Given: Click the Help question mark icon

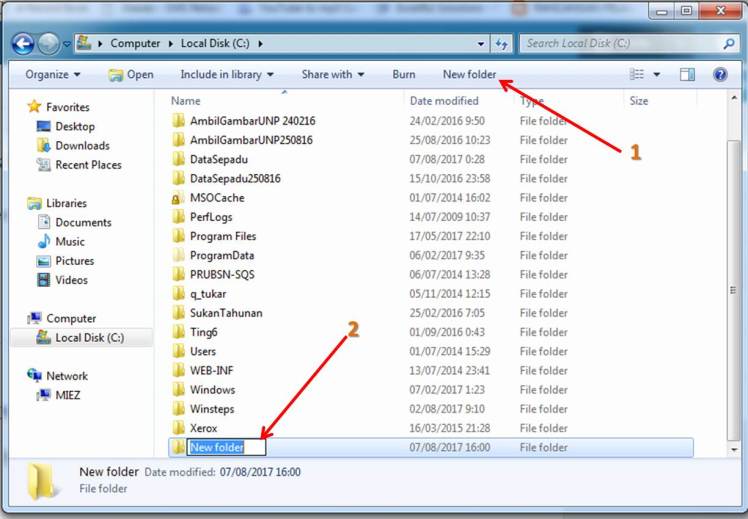Looking at the screenshot, I should pyautogui.click(x=719, y=75).
